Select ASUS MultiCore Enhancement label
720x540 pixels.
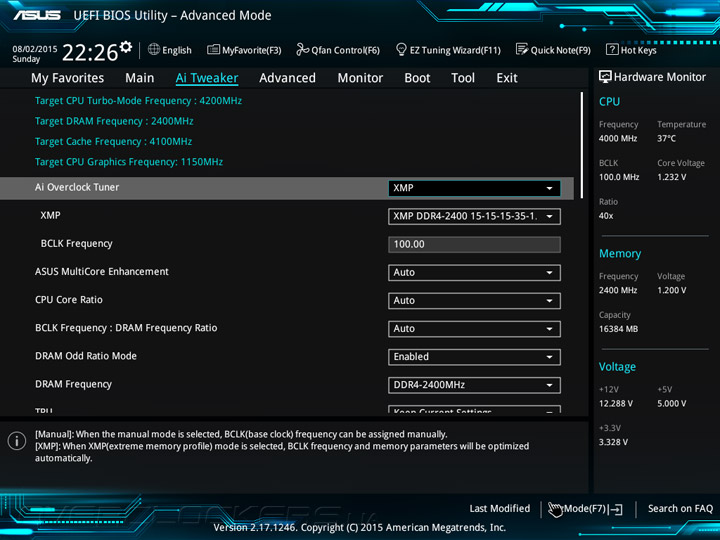click(x=101, y=272)
